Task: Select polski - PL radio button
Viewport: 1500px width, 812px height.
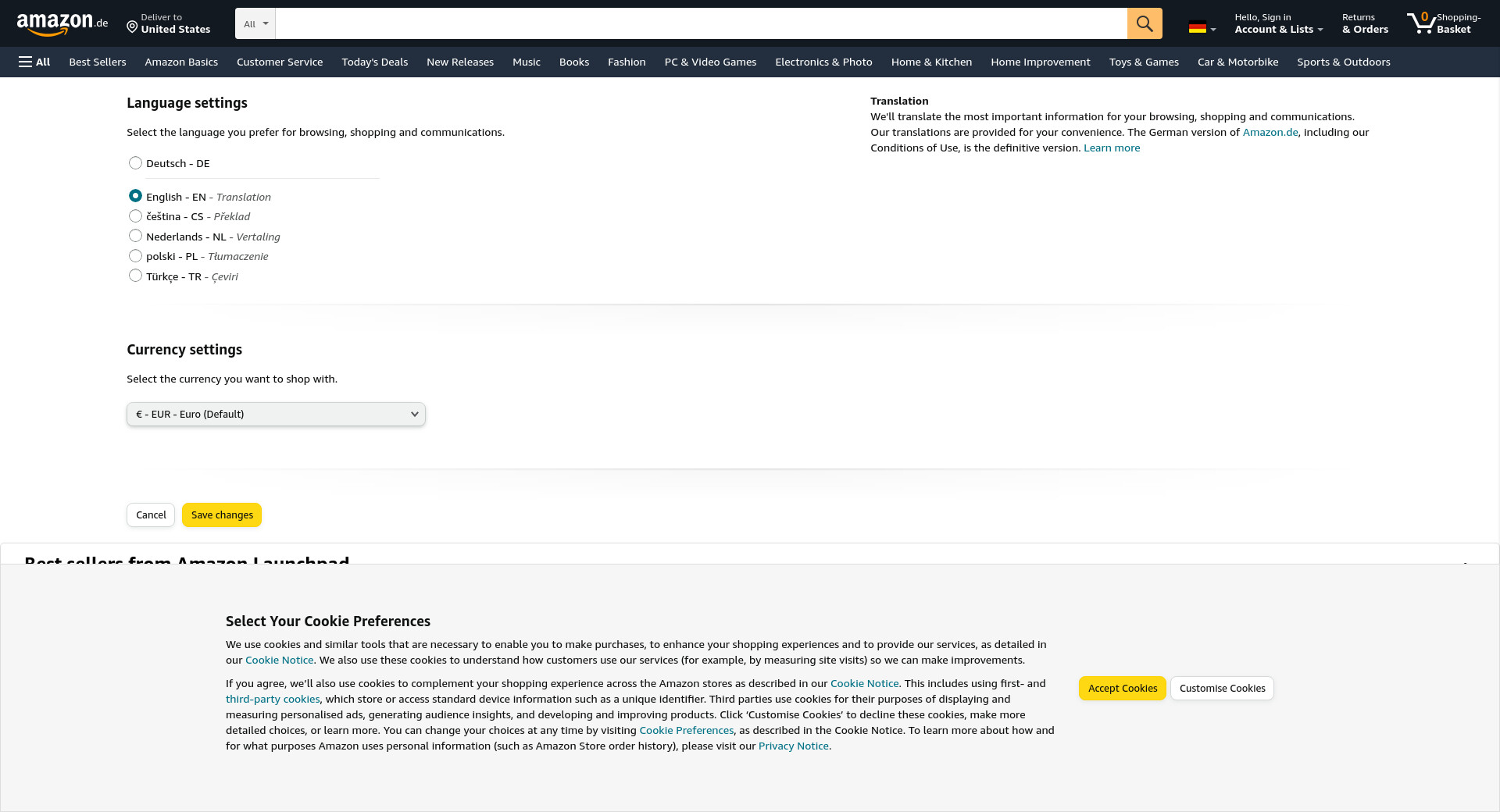Action: click(x=136, y=256)
